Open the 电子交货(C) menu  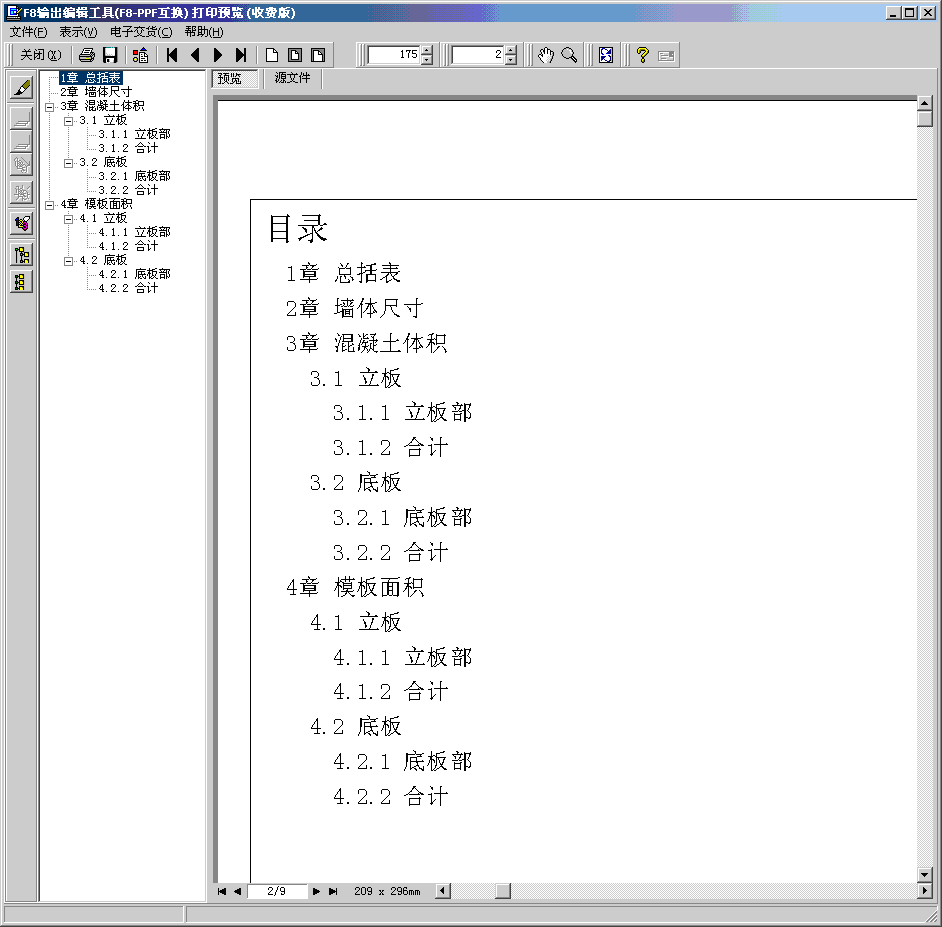pyautogui.click(x=141, y=32)
